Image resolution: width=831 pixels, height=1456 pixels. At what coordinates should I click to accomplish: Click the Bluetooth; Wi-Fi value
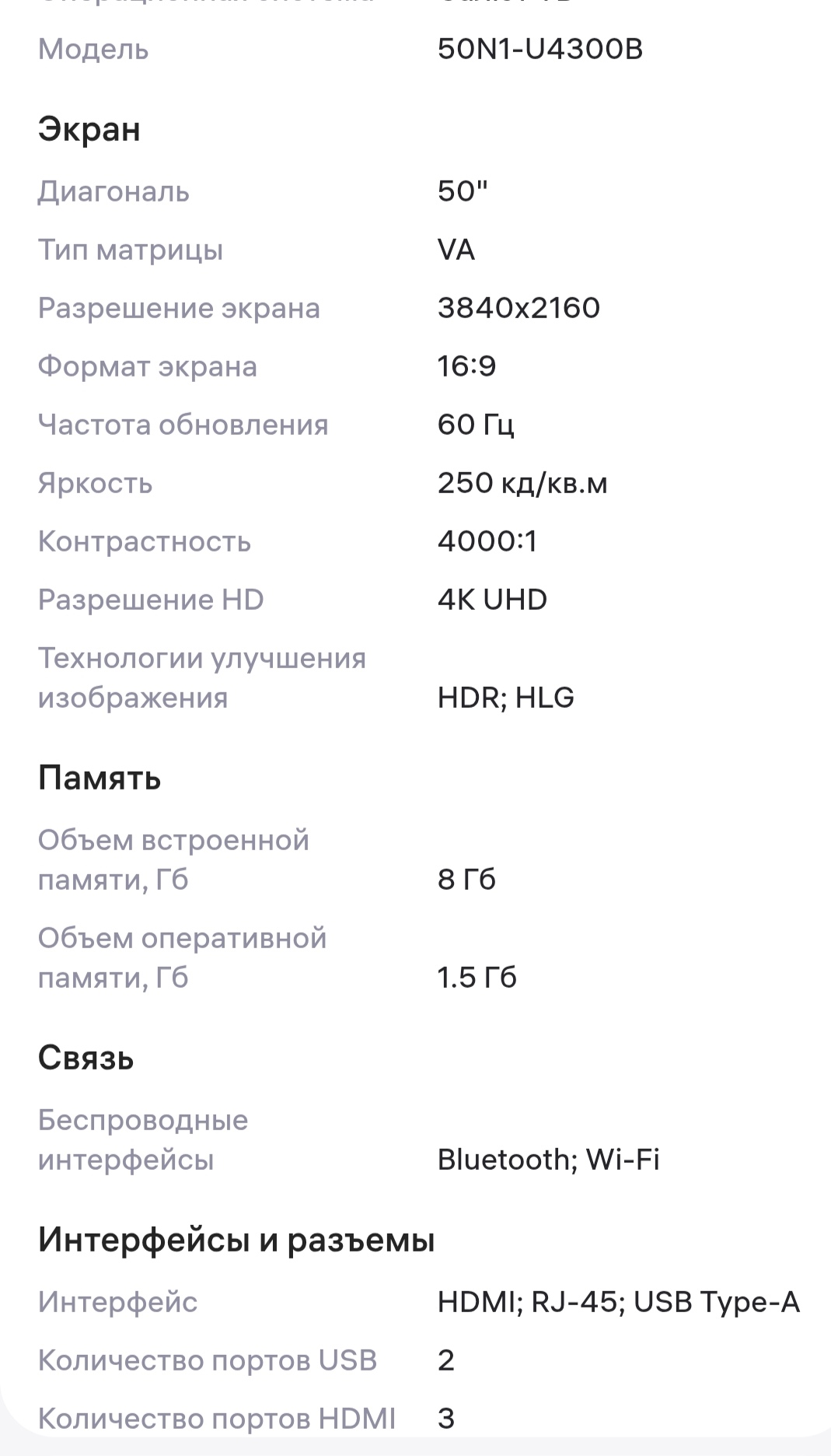[548, 1160]
